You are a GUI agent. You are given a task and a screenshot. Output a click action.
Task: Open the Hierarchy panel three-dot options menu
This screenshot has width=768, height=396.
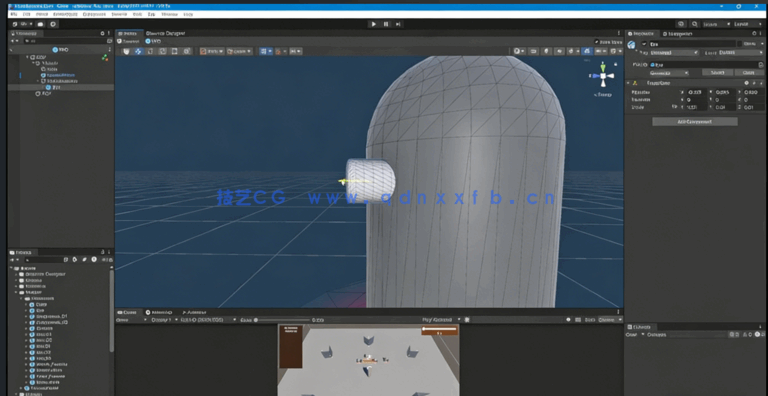tap(109, 33)
